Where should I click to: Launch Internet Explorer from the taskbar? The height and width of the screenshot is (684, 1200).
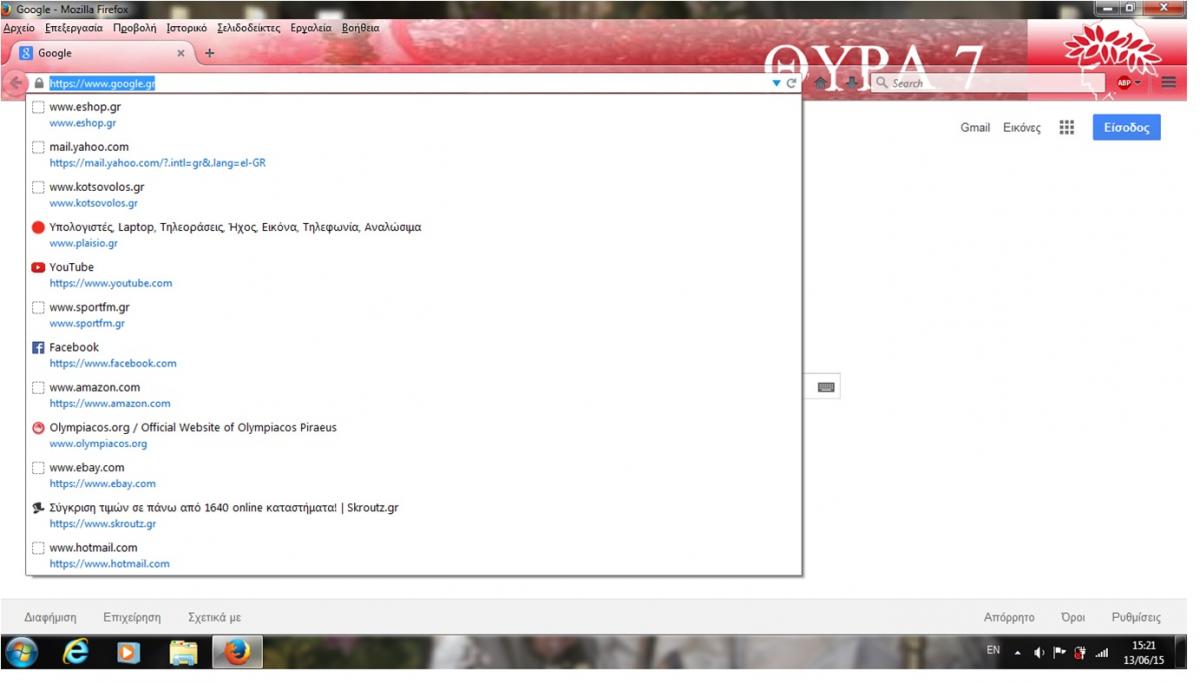click(x=76, y=653)
